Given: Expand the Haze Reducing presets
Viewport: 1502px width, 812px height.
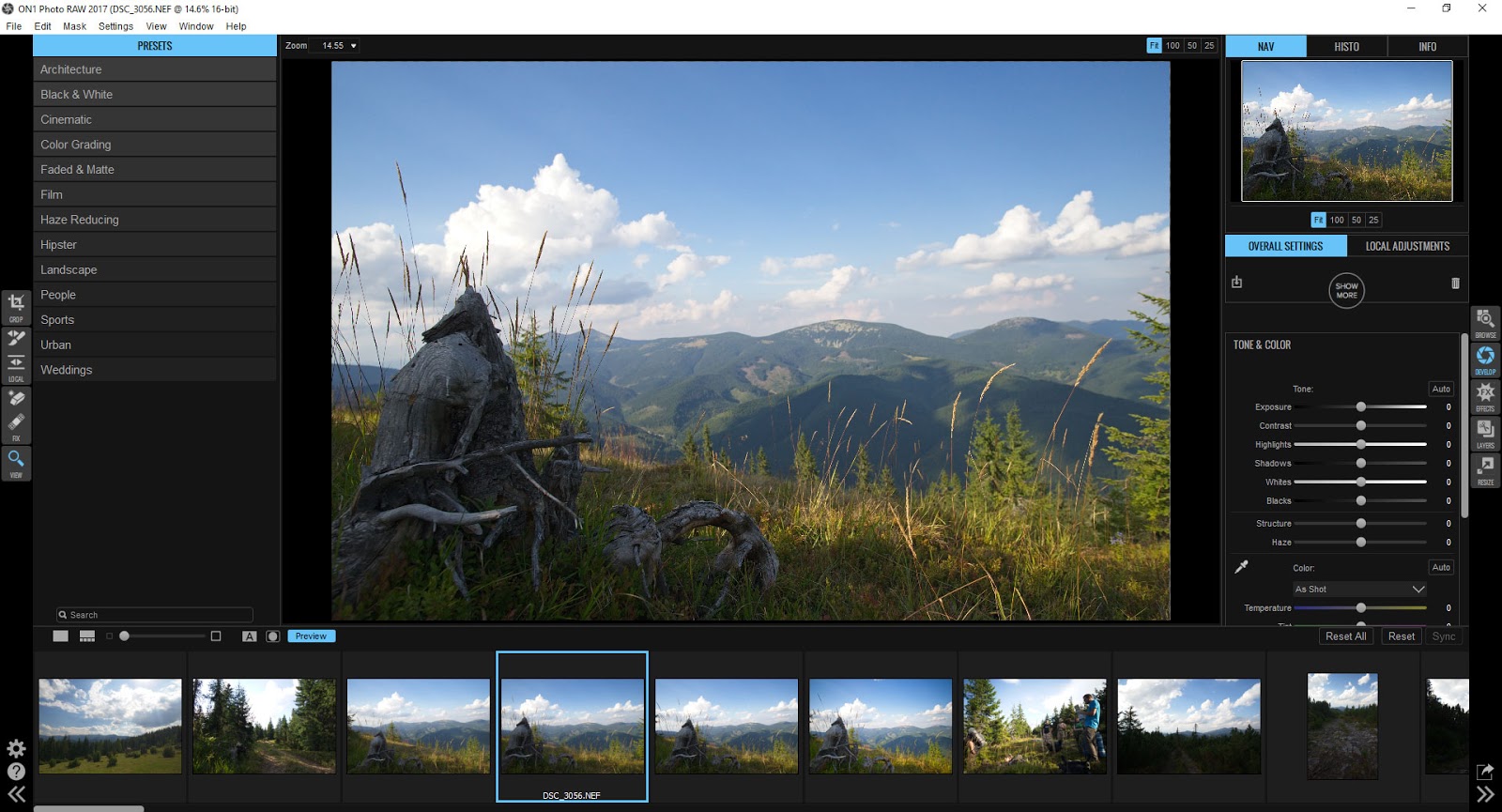Looking at the screenshot, I should tap(155, 220).
